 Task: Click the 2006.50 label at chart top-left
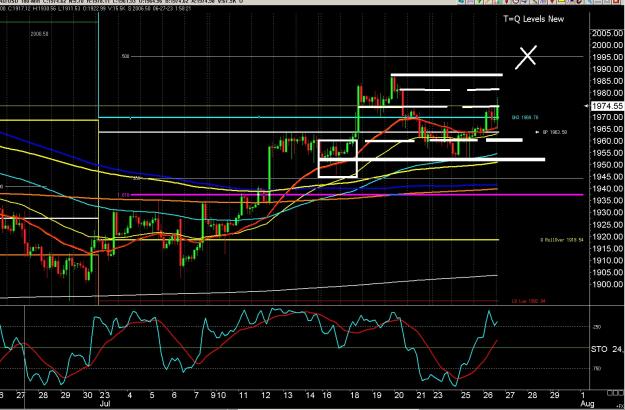(x=39, y=34)
